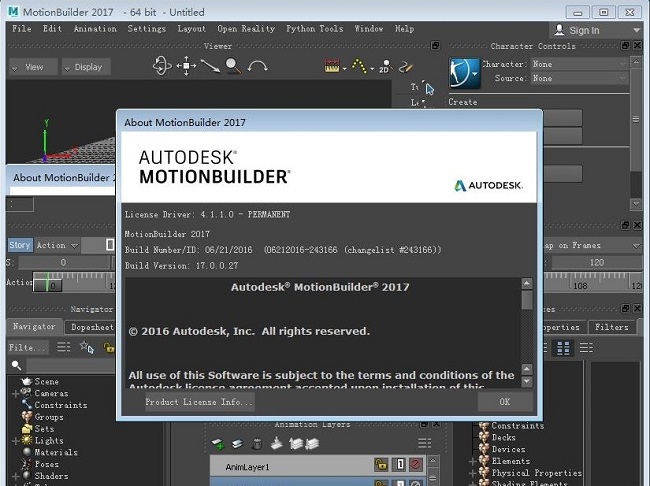Open the Display dropdown in Viewer
The width and height of the screenshot is (650, 486).
pyautogui.click(x=86, y=67)
